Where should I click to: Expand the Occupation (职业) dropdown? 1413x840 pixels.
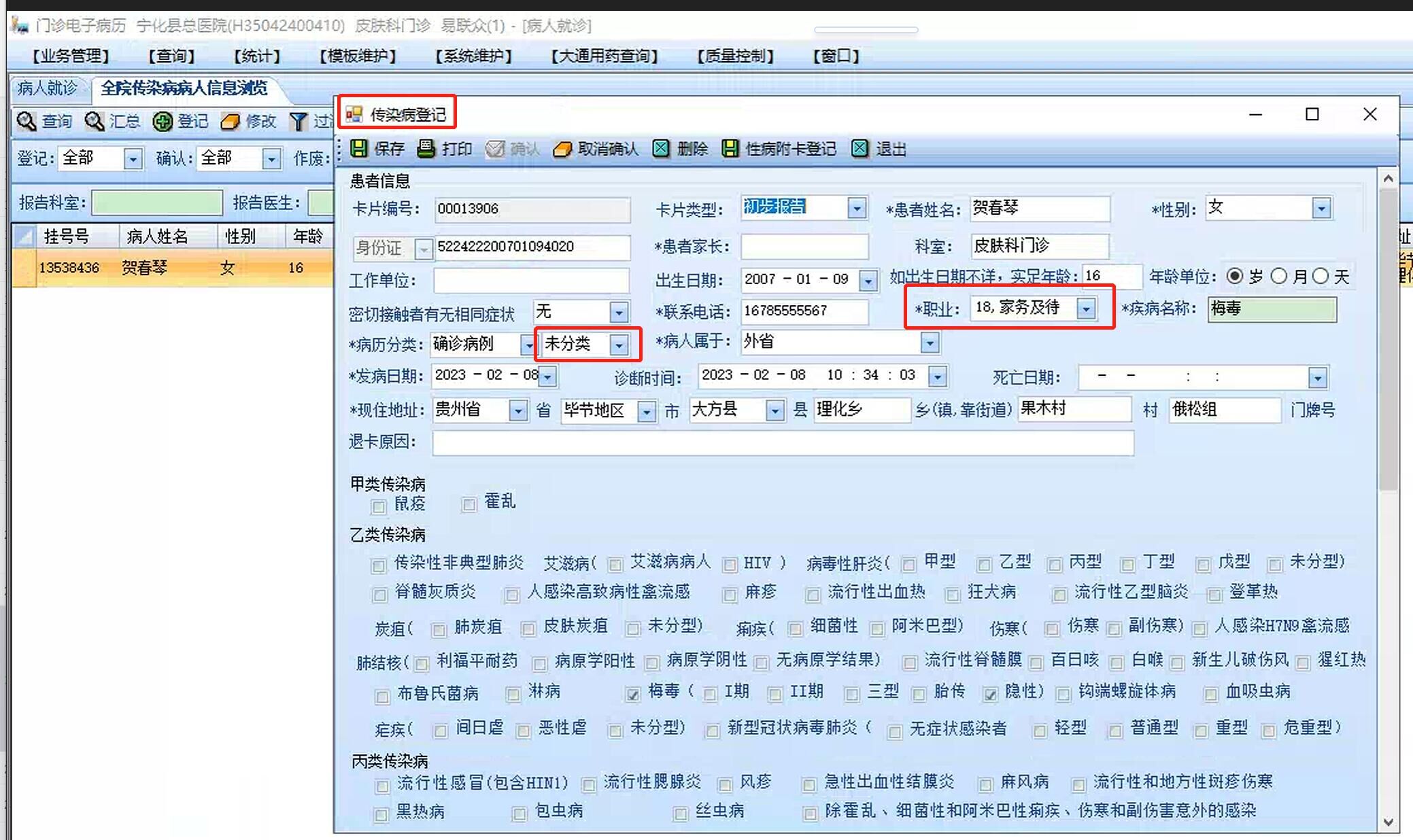tap(1086, 309)
